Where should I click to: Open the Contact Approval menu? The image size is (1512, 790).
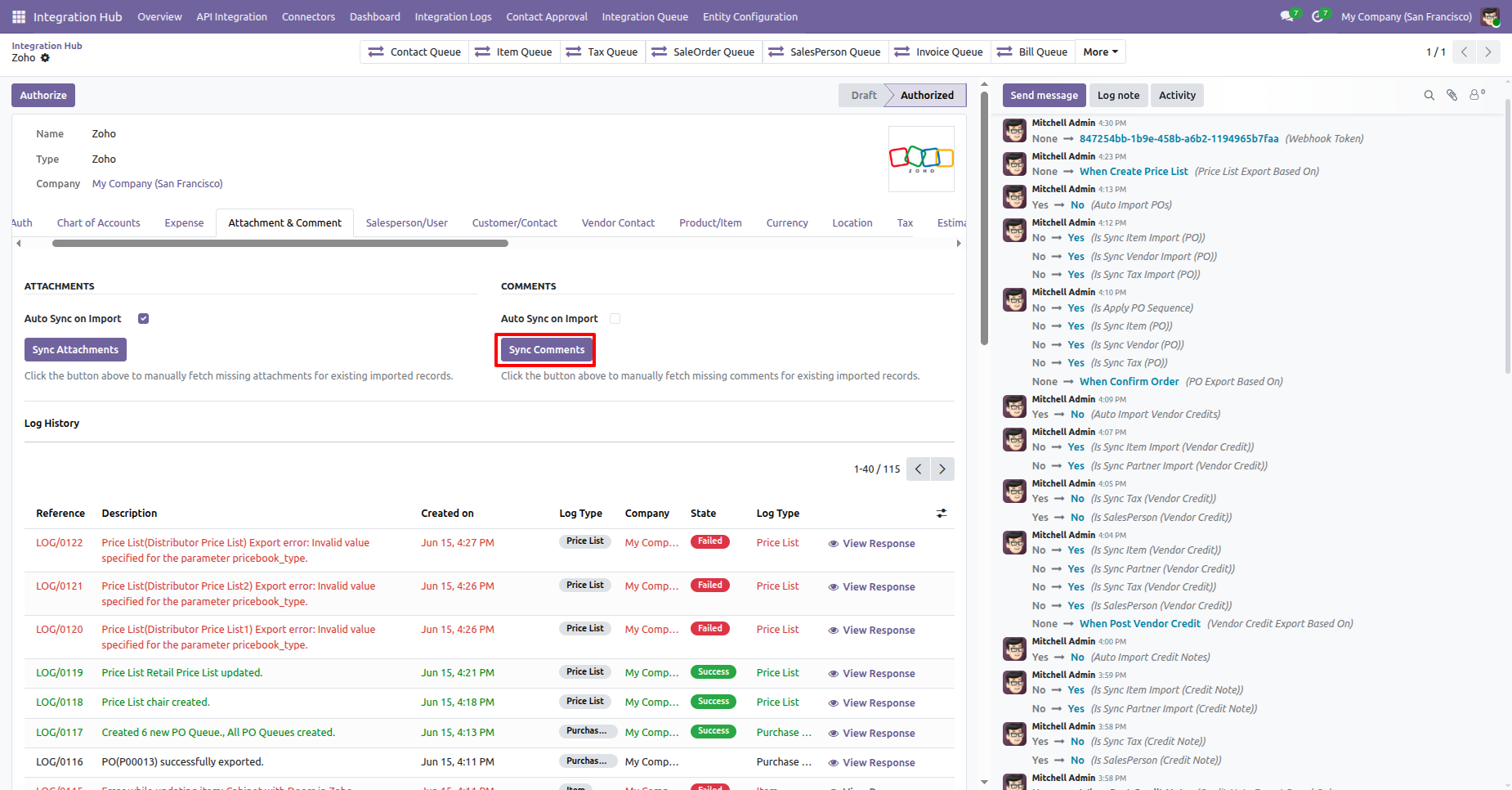point(547,16)
